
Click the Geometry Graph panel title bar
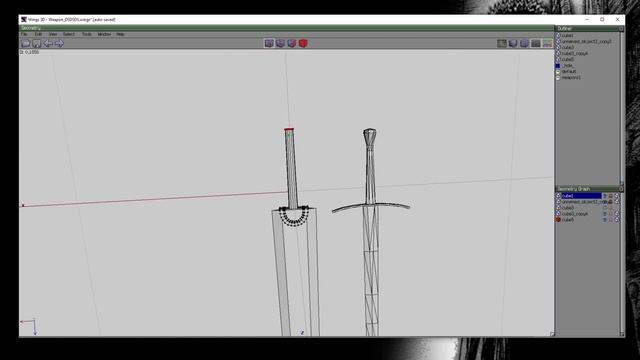pos(587,189)
